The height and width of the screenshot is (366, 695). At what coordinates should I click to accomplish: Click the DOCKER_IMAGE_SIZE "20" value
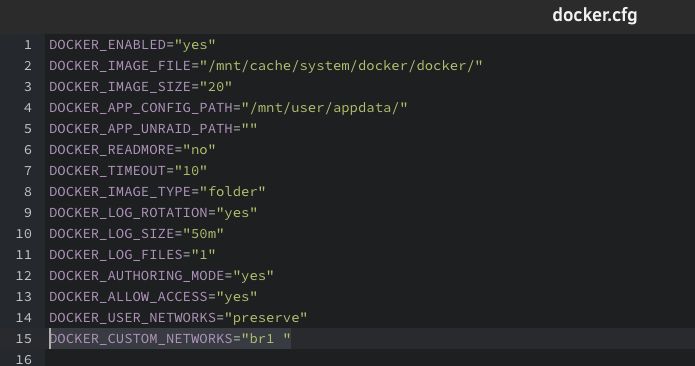point(216,86)
